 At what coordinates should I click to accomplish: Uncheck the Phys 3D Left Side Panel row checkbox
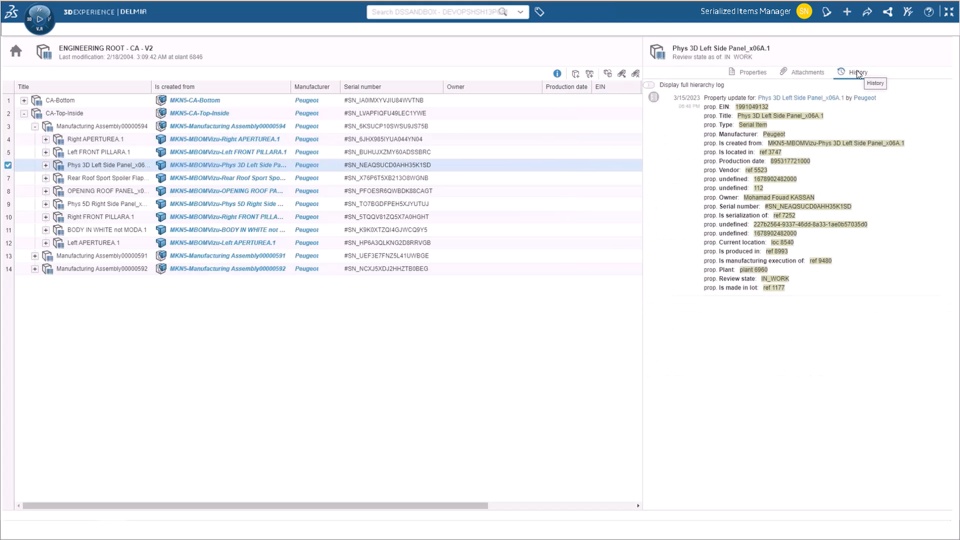point(8,165)
